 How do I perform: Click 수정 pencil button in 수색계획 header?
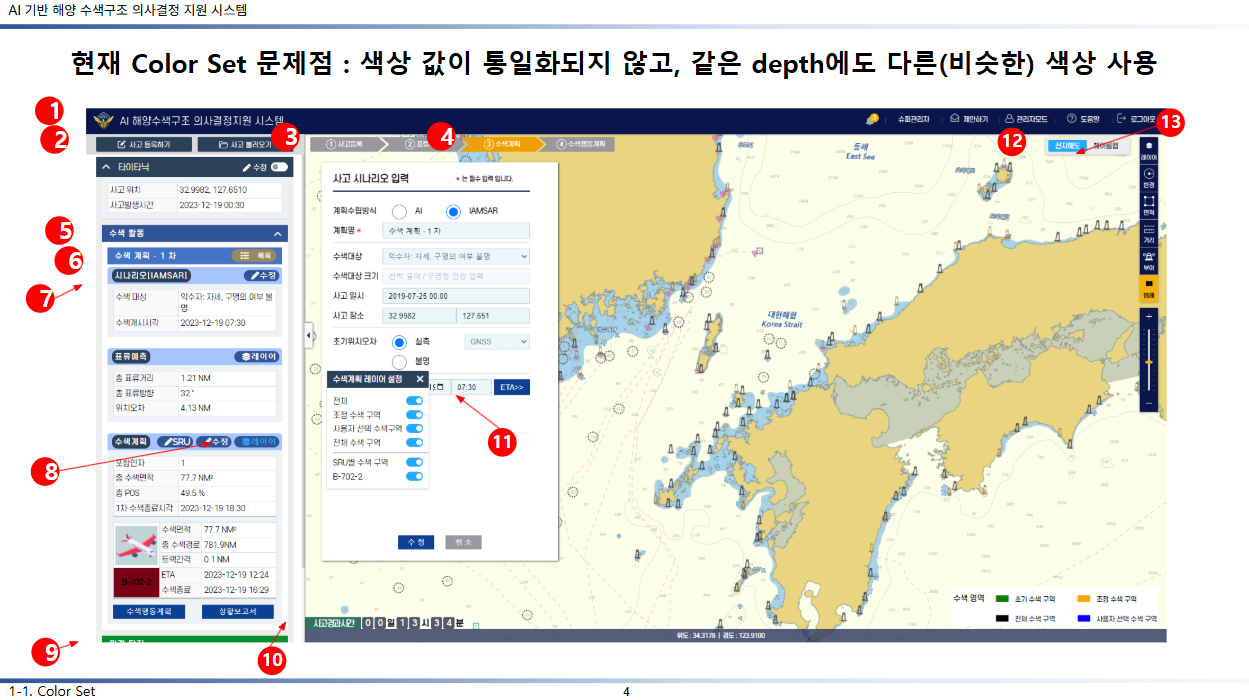(213, 441)
